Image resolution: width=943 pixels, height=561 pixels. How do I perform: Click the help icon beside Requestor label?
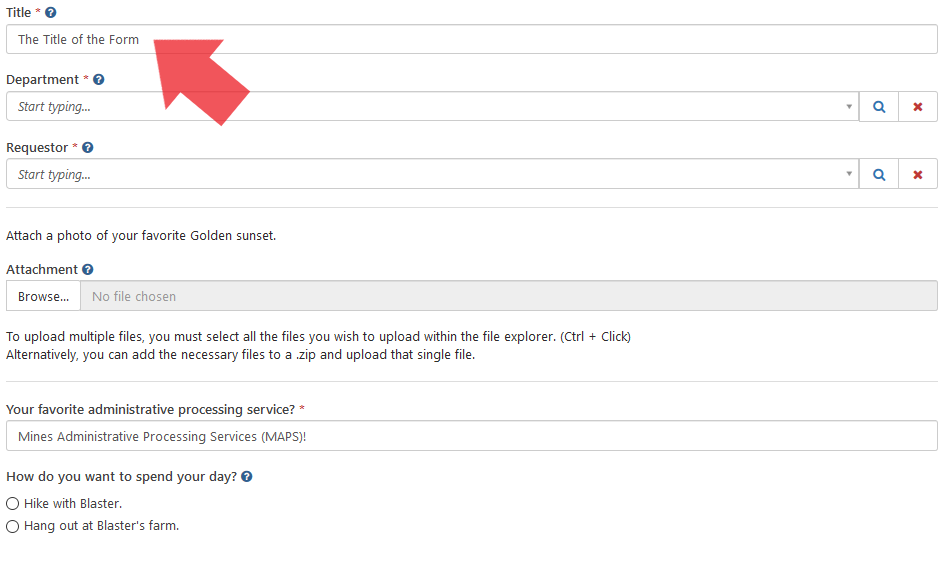tap(88, 148)
